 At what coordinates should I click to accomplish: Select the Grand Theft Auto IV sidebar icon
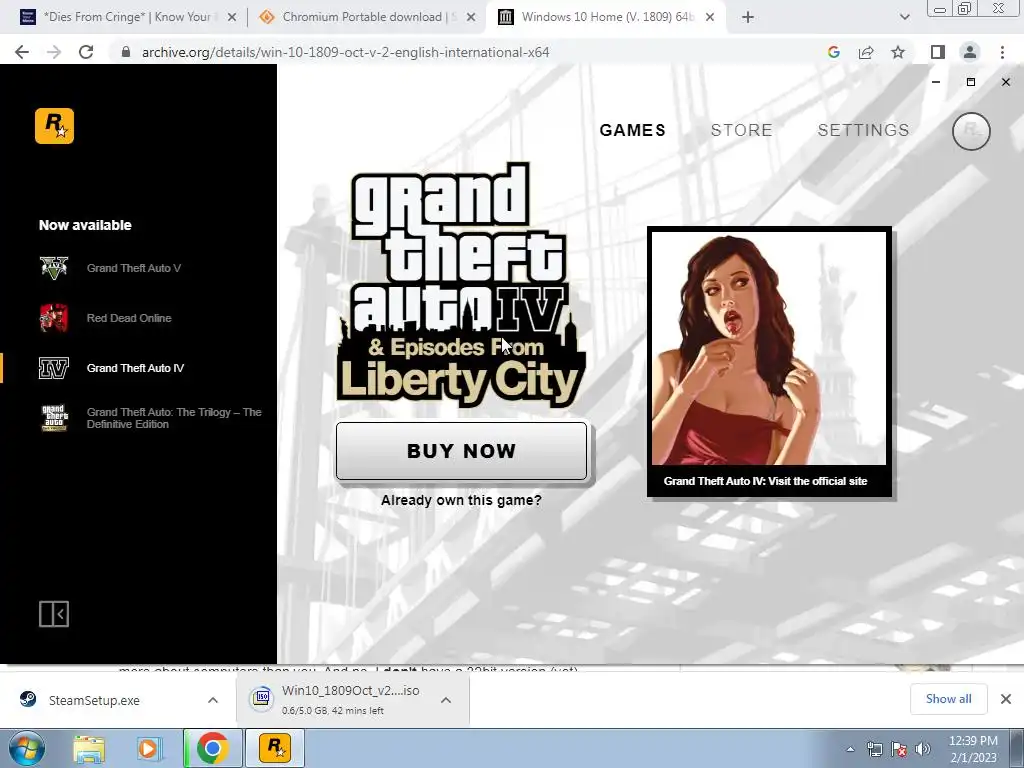point(54,368)
